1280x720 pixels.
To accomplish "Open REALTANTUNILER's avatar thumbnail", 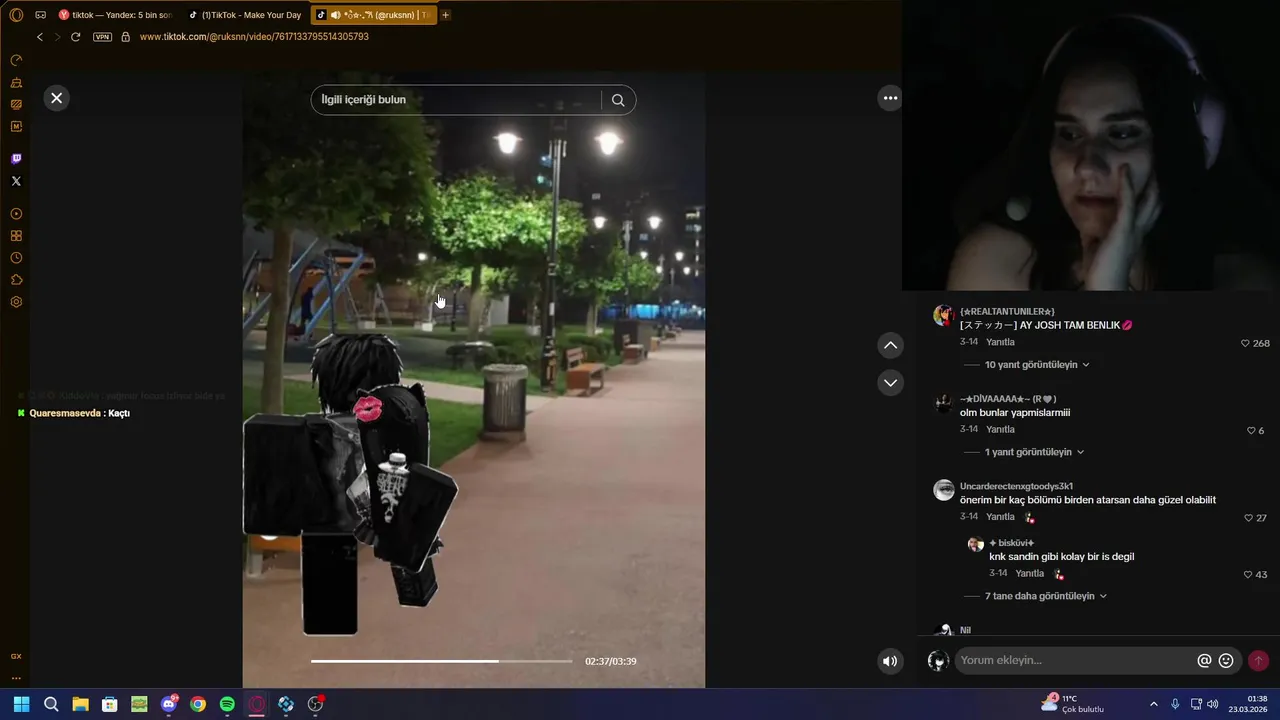I will tap(943, 316).
